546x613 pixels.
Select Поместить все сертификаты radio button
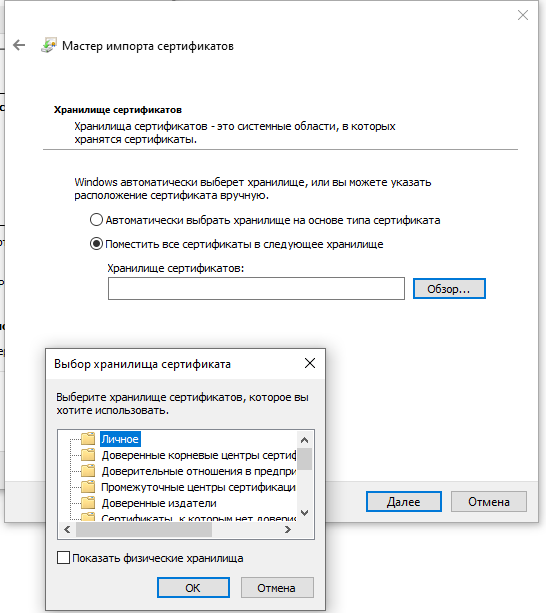pyautogui.click(x=96, y=244)
